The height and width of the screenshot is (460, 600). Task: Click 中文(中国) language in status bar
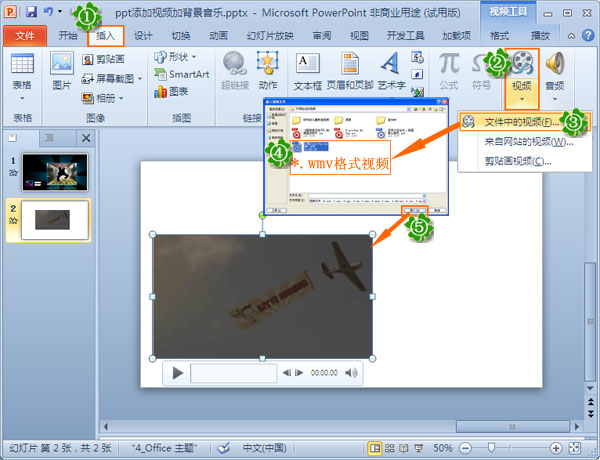click(264, 448)
